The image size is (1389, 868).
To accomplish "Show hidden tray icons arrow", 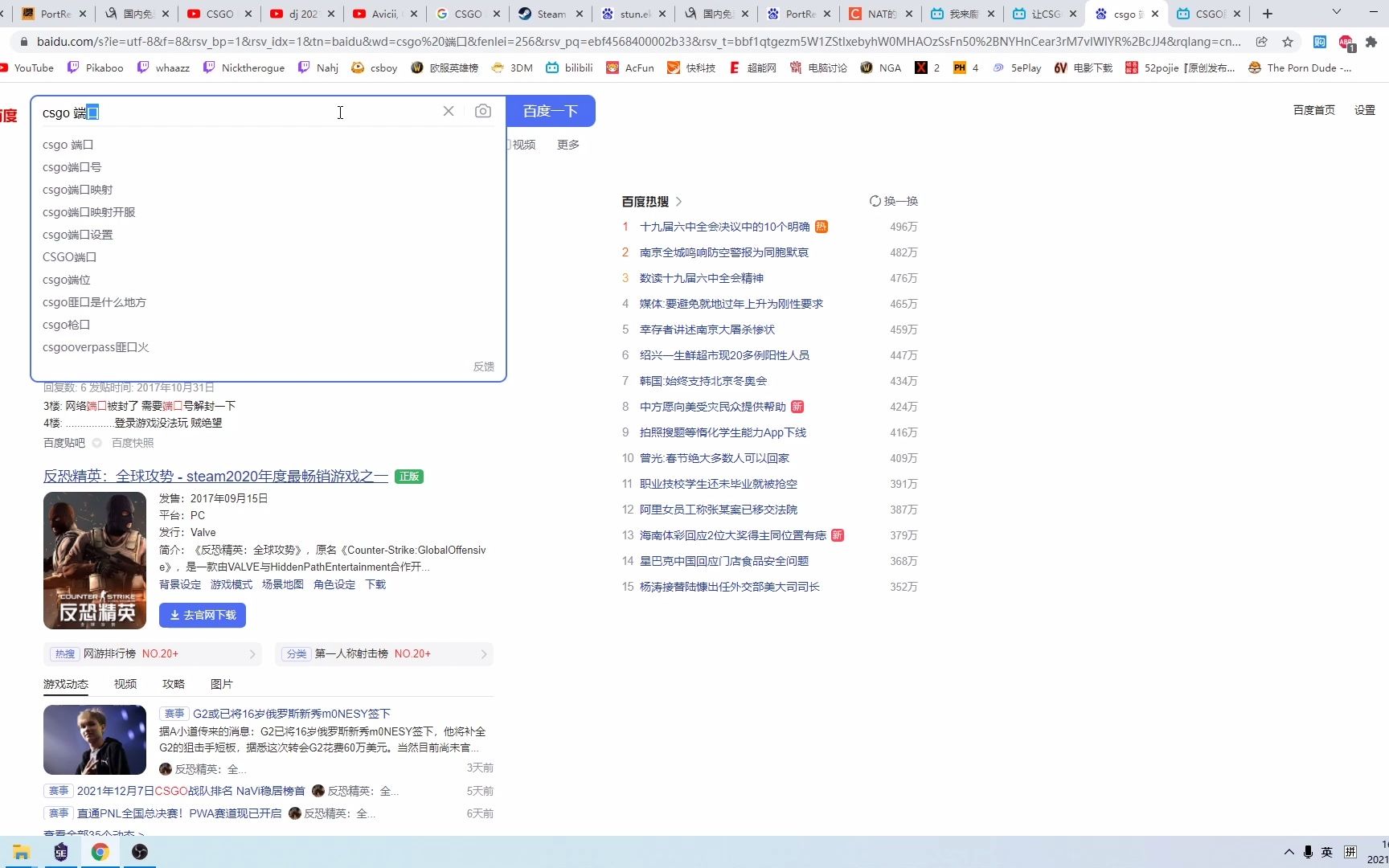I will click(1289, 852).
